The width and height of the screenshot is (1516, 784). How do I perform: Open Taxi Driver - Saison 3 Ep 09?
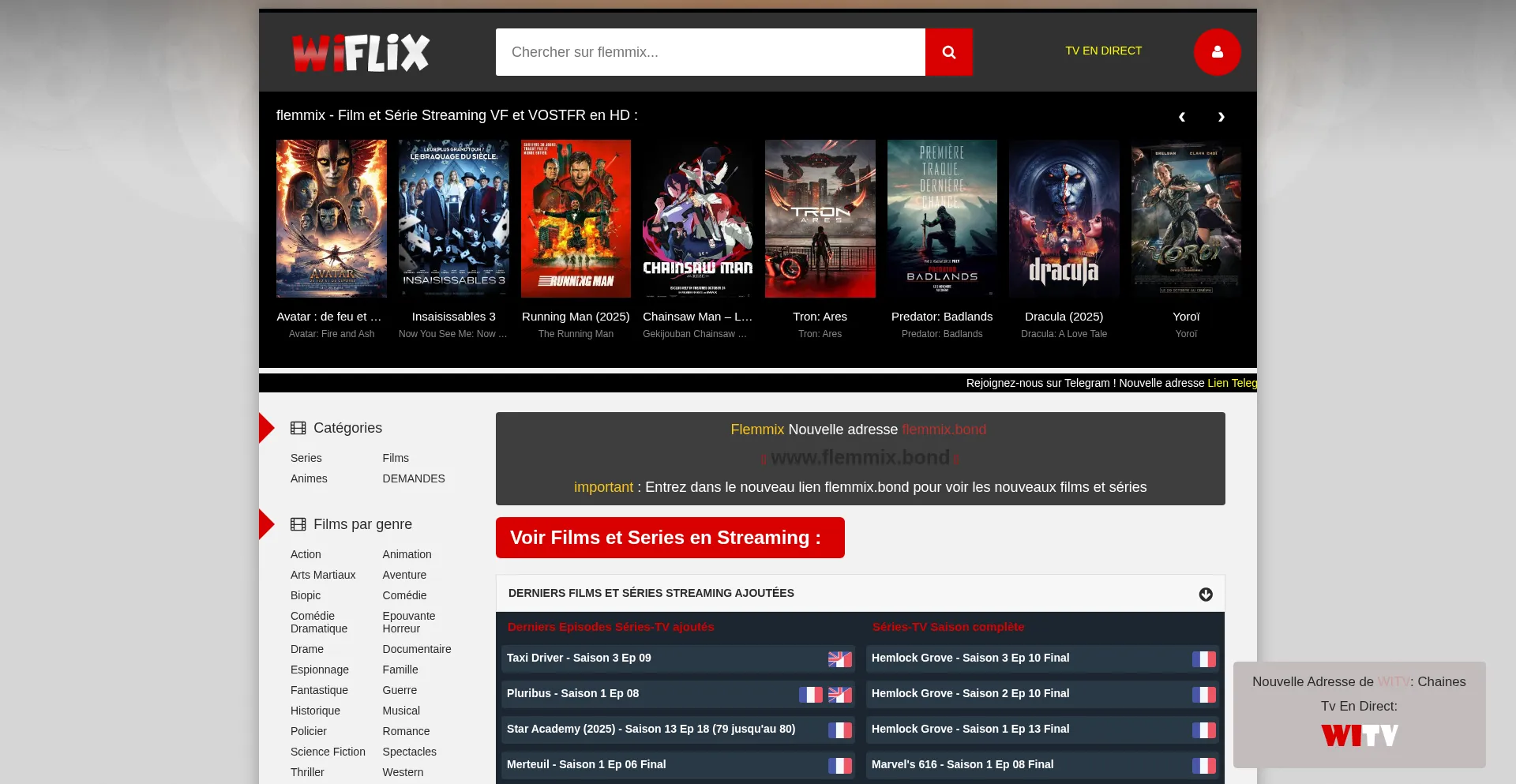579,658
